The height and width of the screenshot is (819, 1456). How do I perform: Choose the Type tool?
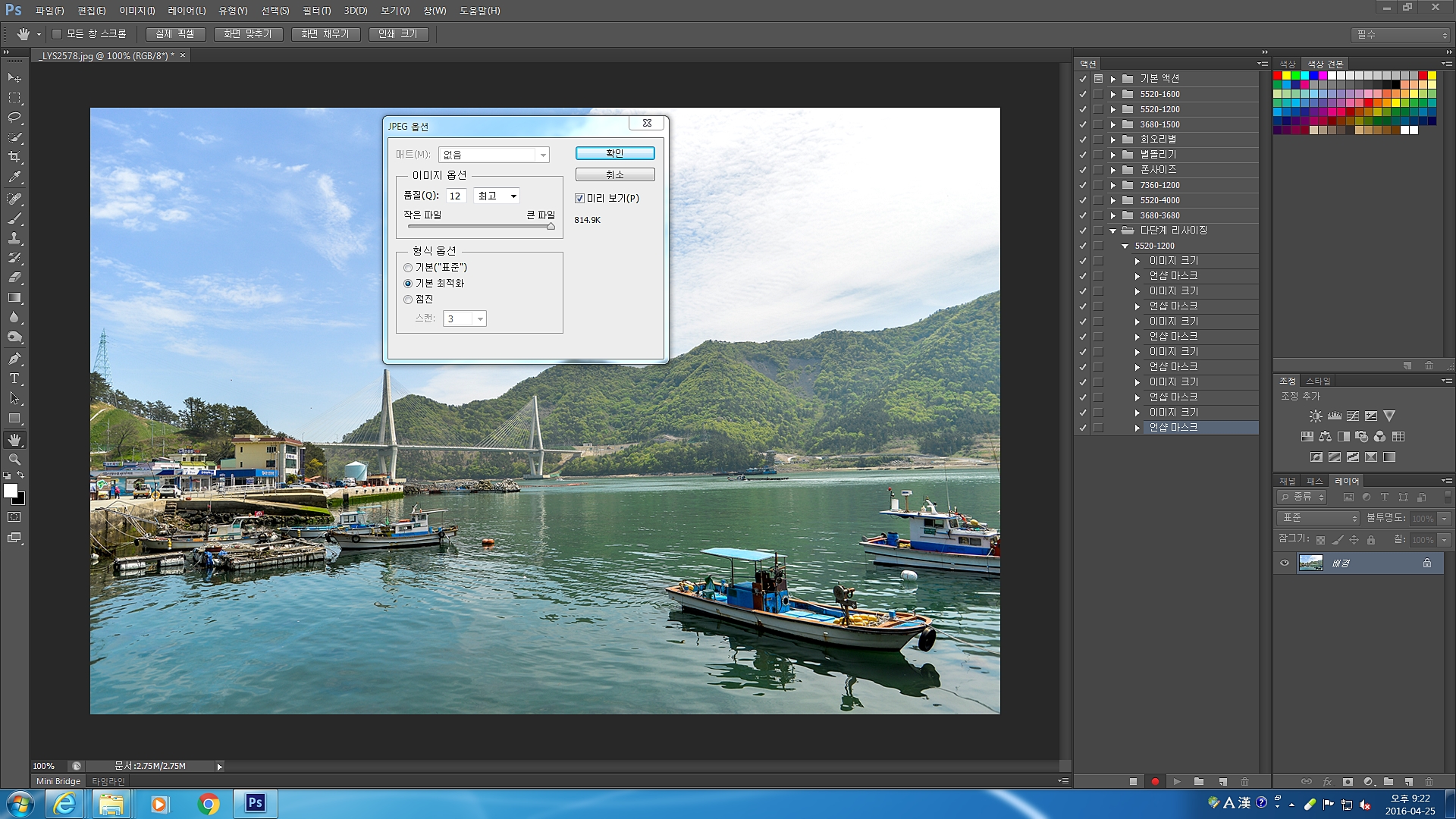[14, 378]
